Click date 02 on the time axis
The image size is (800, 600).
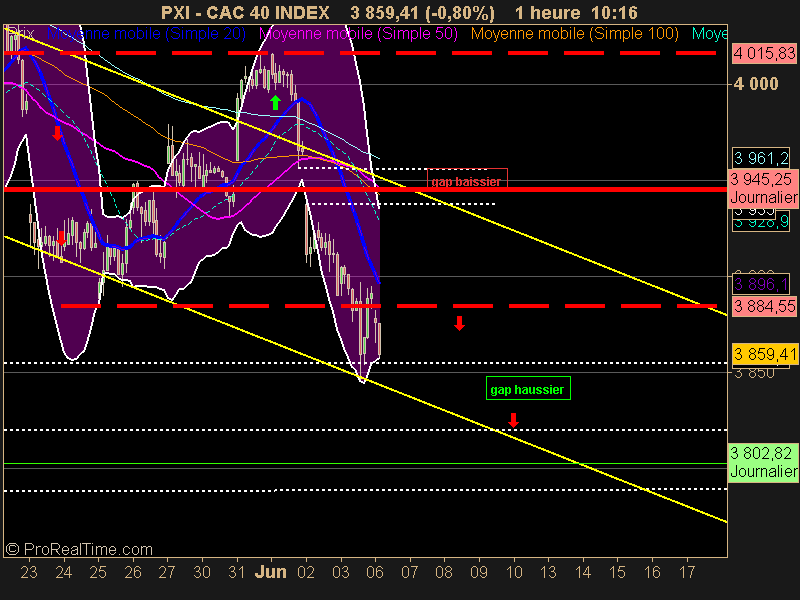coord(306,572)
